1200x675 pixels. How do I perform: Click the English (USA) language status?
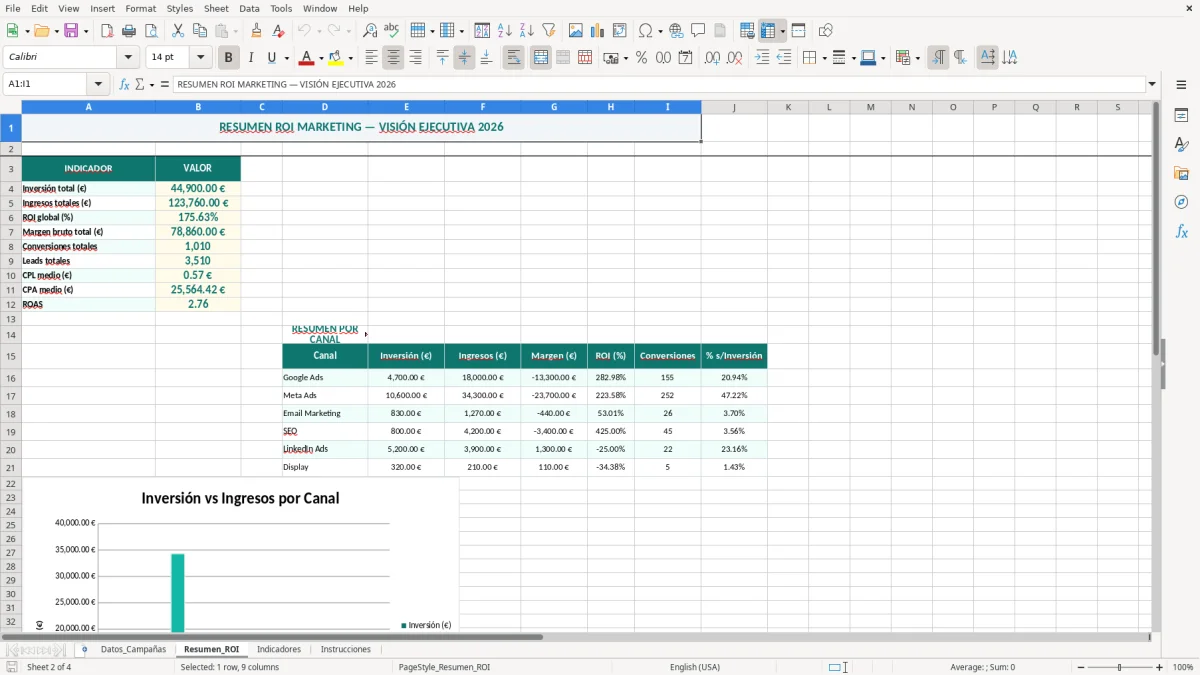[695, 667]
